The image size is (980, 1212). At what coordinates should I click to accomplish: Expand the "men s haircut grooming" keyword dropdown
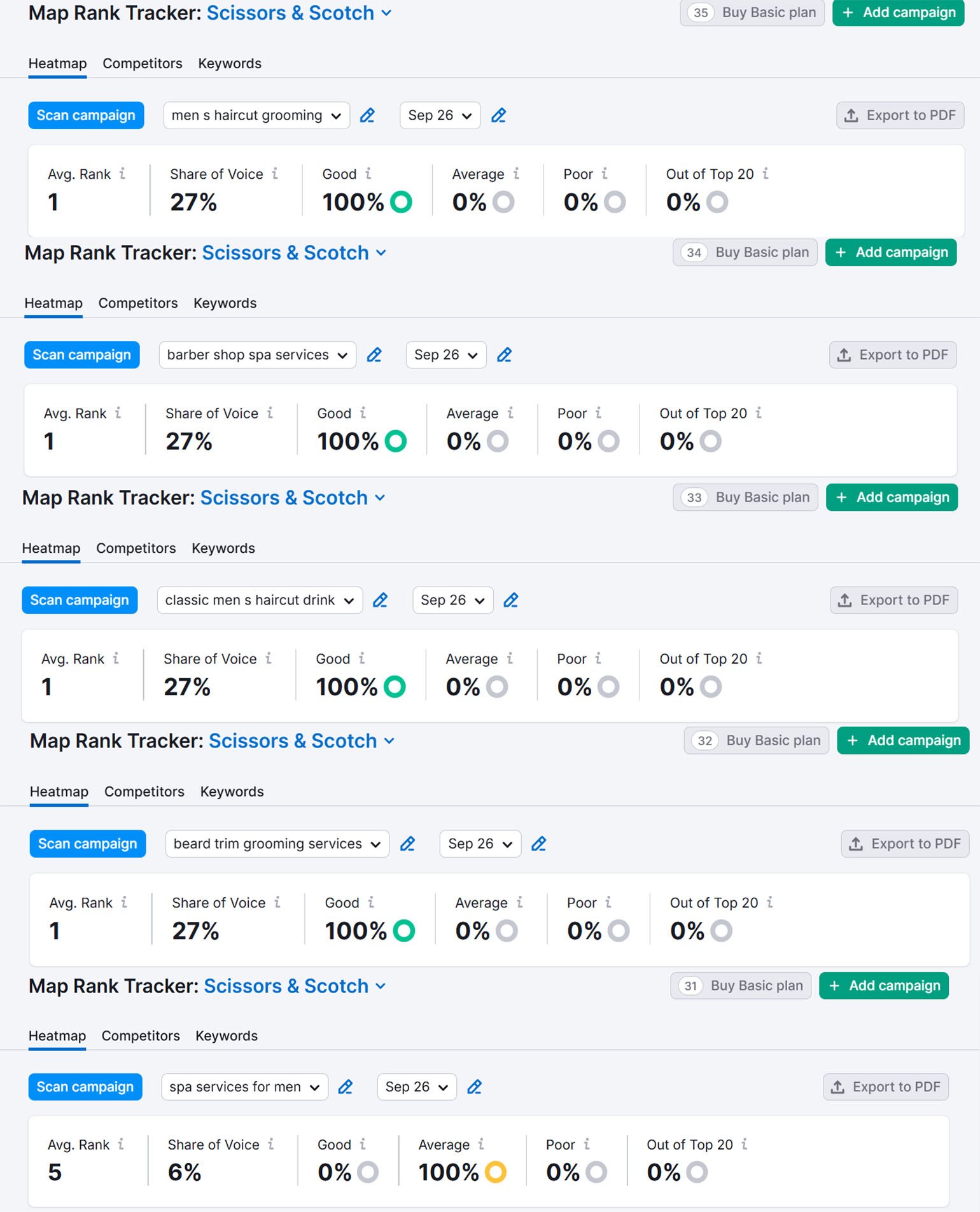[256, 116]
